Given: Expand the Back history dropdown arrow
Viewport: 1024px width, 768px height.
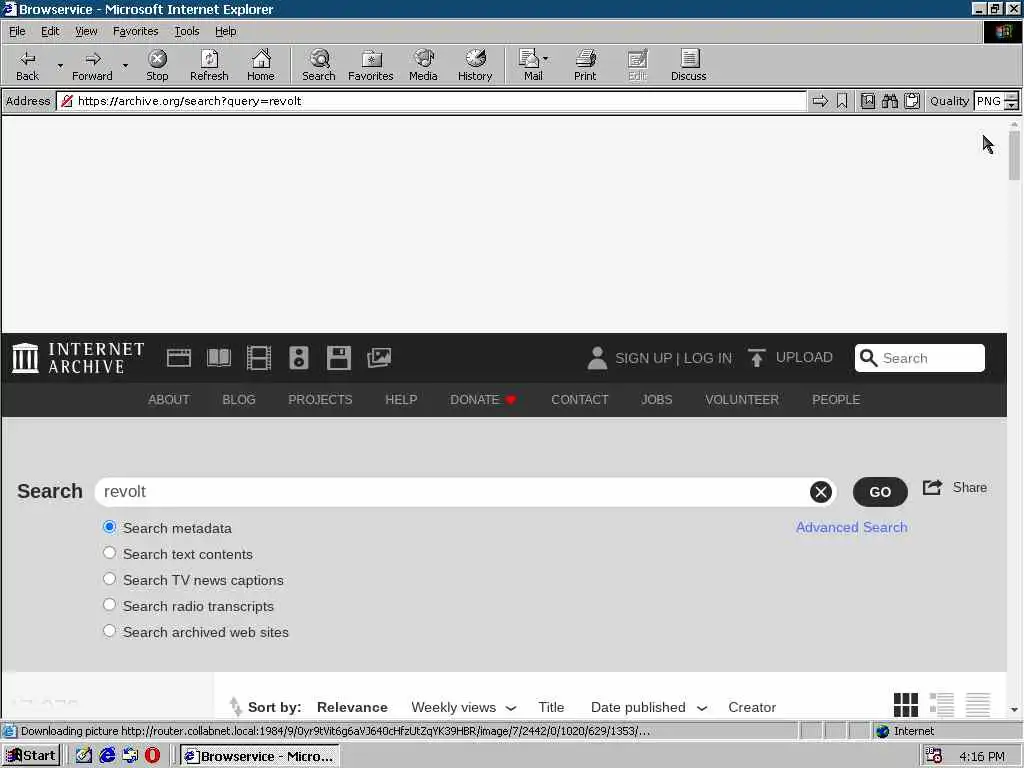Looking at the screenshot, I should [60, 65].
